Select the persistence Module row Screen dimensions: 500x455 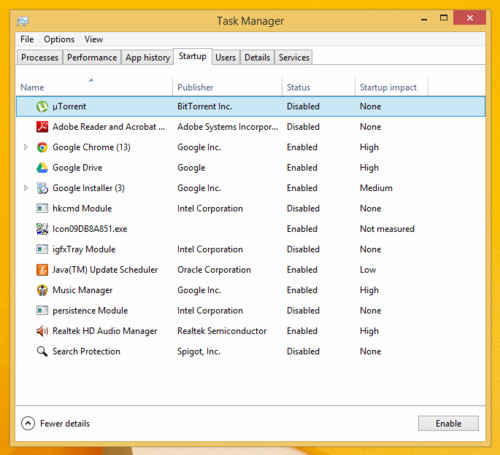(251, 311)
